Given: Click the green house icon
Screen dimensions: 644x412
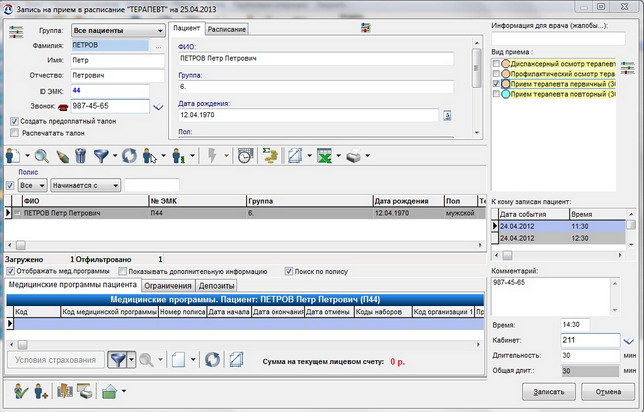Looking at the screenshot, I should (x=110, y=391).
